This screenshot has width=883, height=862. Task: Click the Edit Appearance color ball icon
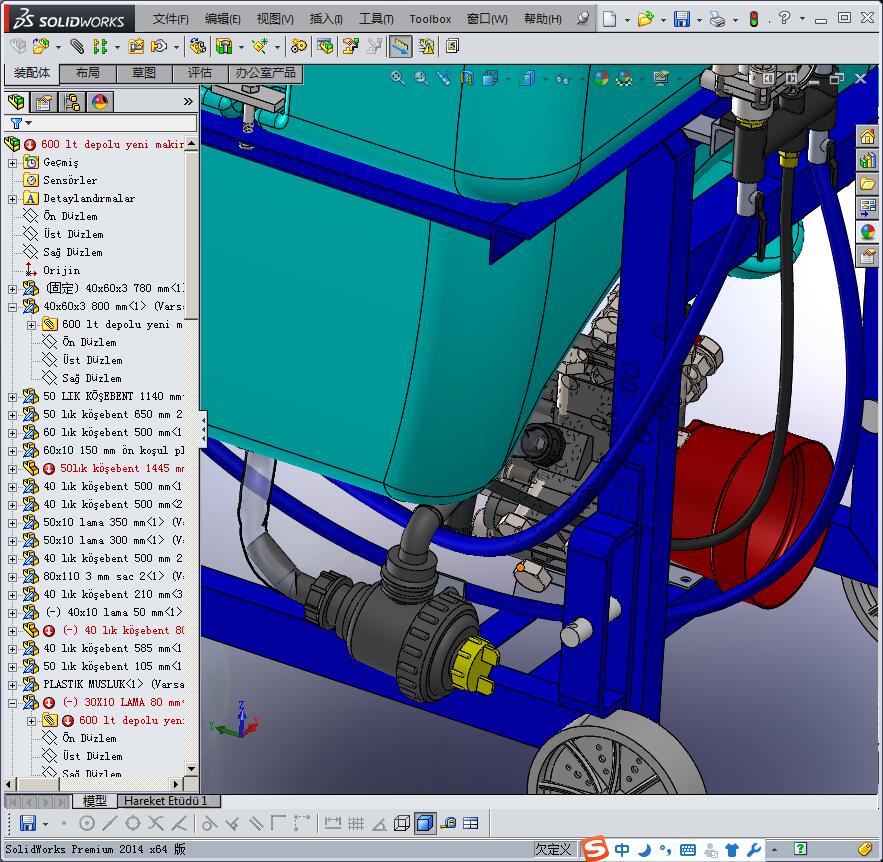[600, 78]
